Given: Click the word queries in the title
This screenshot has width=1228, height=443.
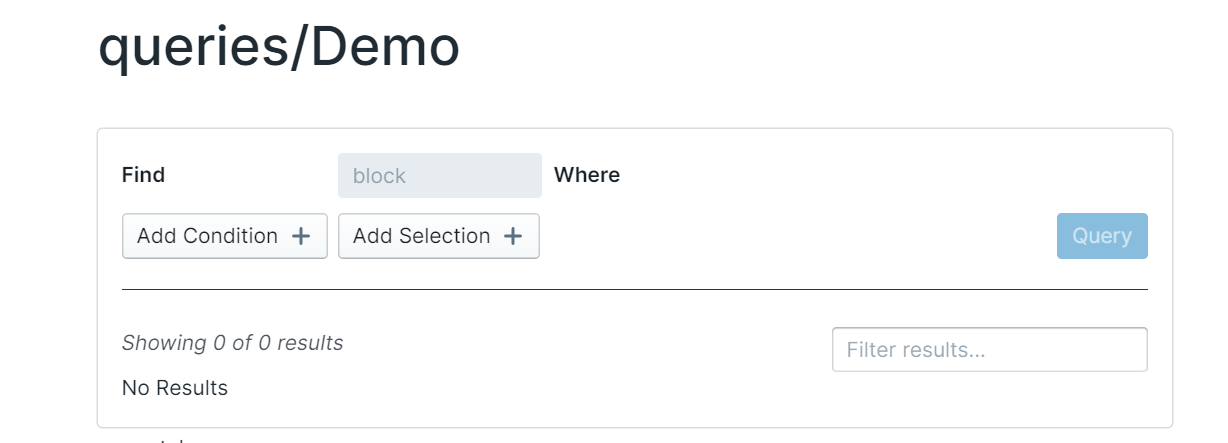Looking at the screenshot, I should click(190, 48).
